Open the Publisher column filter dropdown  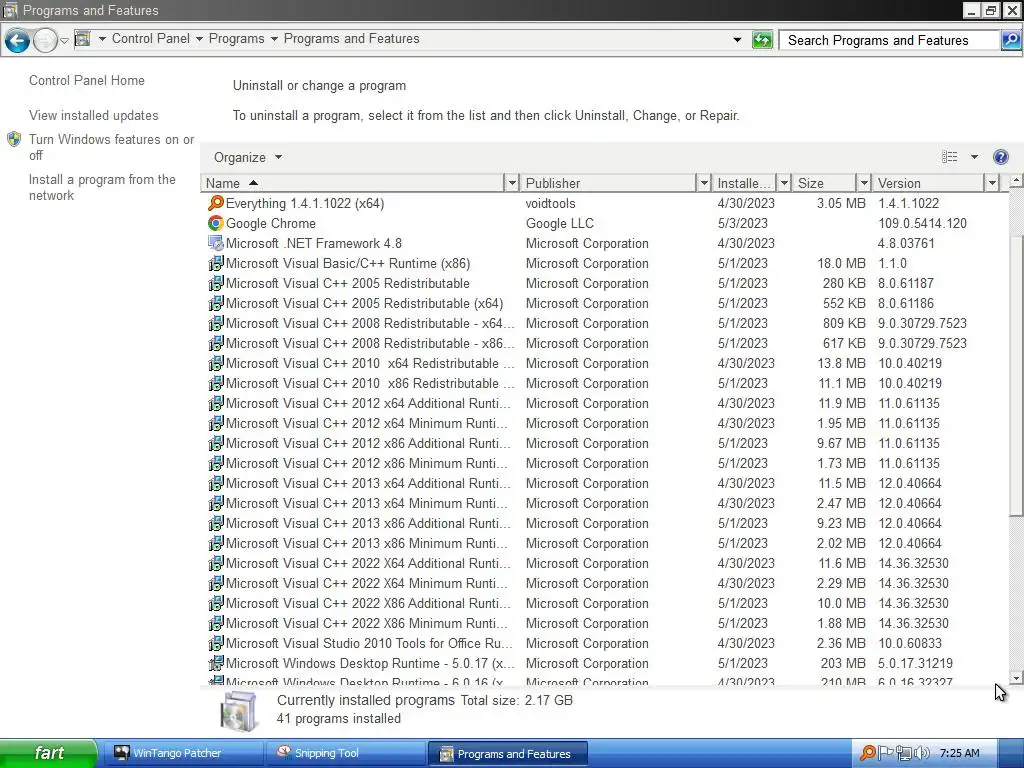coord(704,184)
